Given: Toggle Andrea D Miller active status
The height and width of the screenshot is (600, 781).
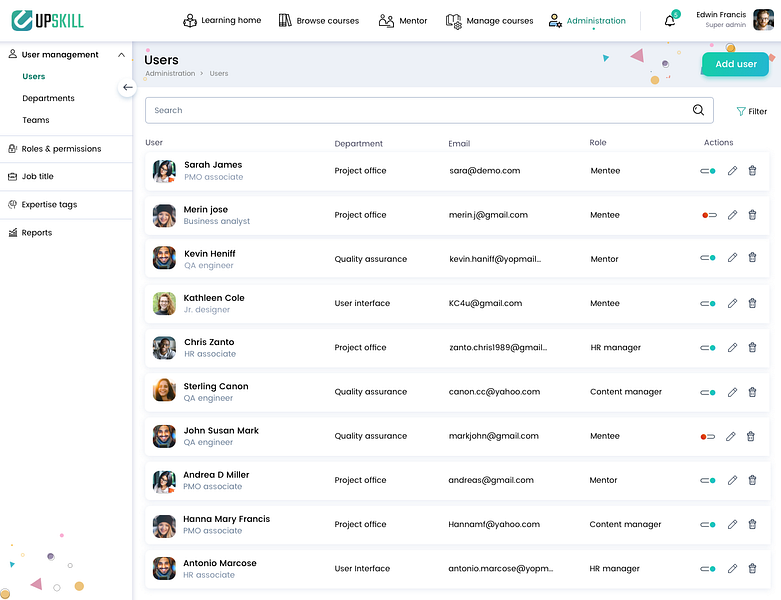Looking at the screenshot, I should 708,481.
